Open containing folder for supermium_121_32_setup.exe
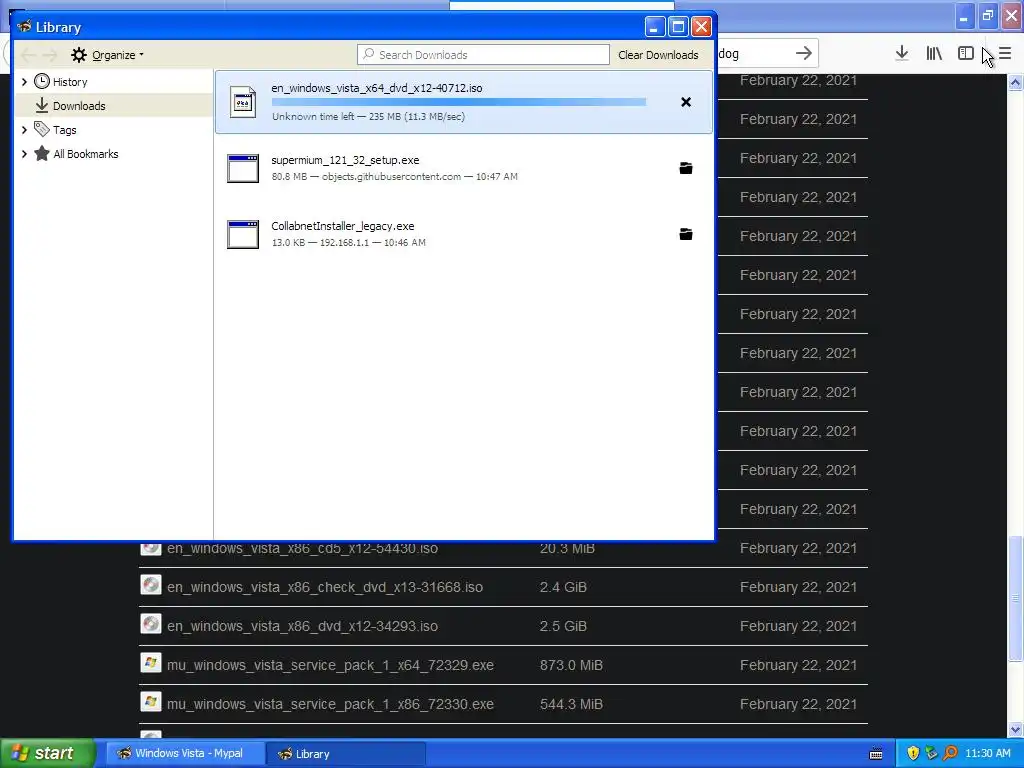This screenshot has height=768, width=1024. click(x=686, y=168)
